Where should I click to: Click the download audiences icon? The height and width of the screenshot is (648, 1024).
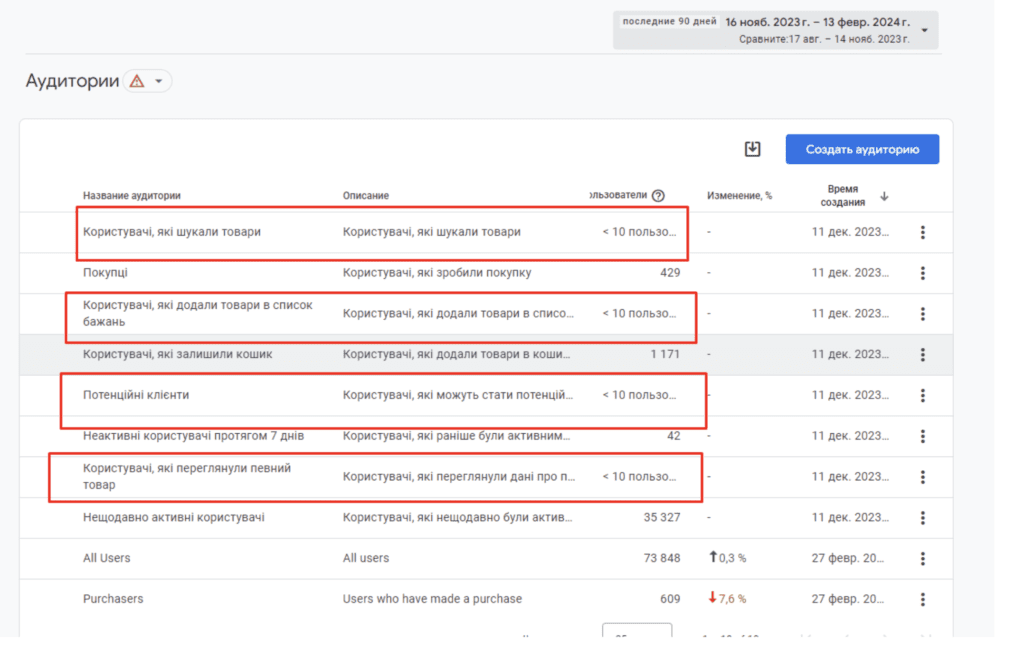pyautogui.click(x=752, y=149)
